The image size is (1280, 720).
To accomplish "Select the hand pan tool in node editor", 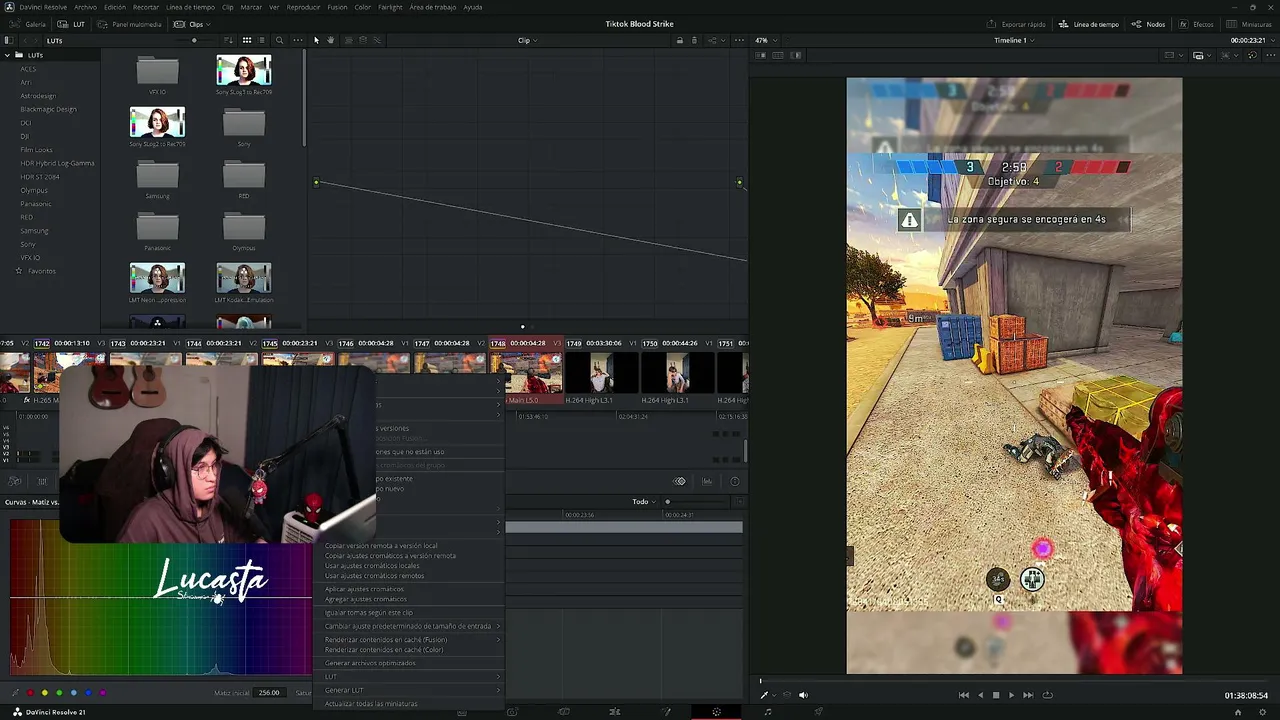I will (x=330, y=40).
